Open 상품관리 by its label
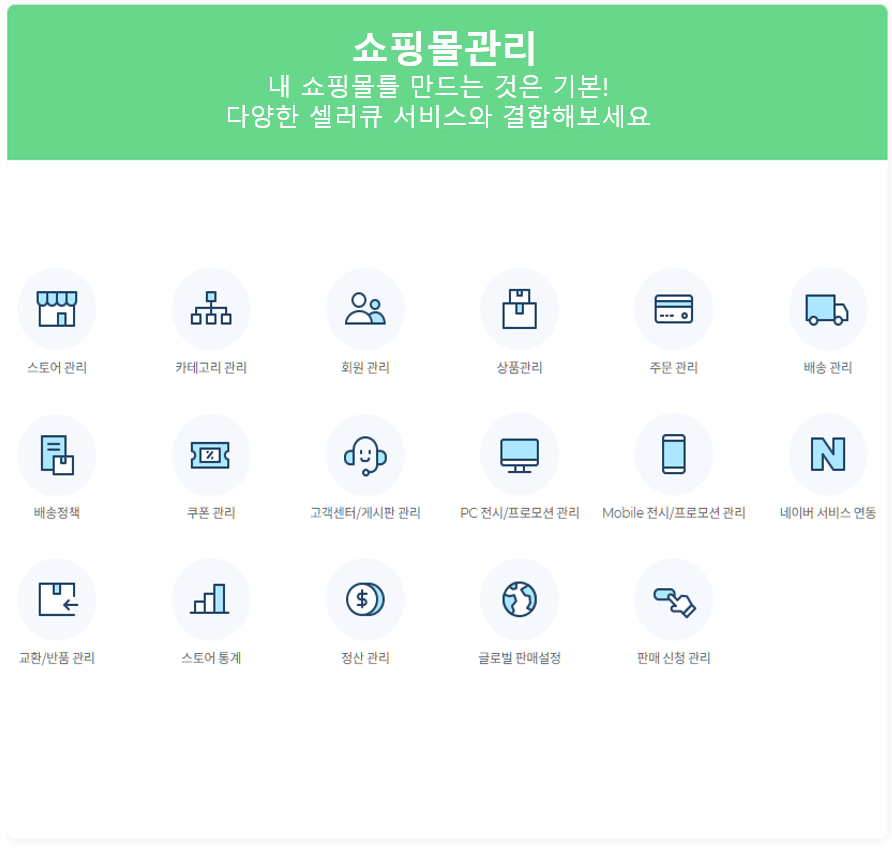Viewport: 892px width, 848px height. click(519, 367)
